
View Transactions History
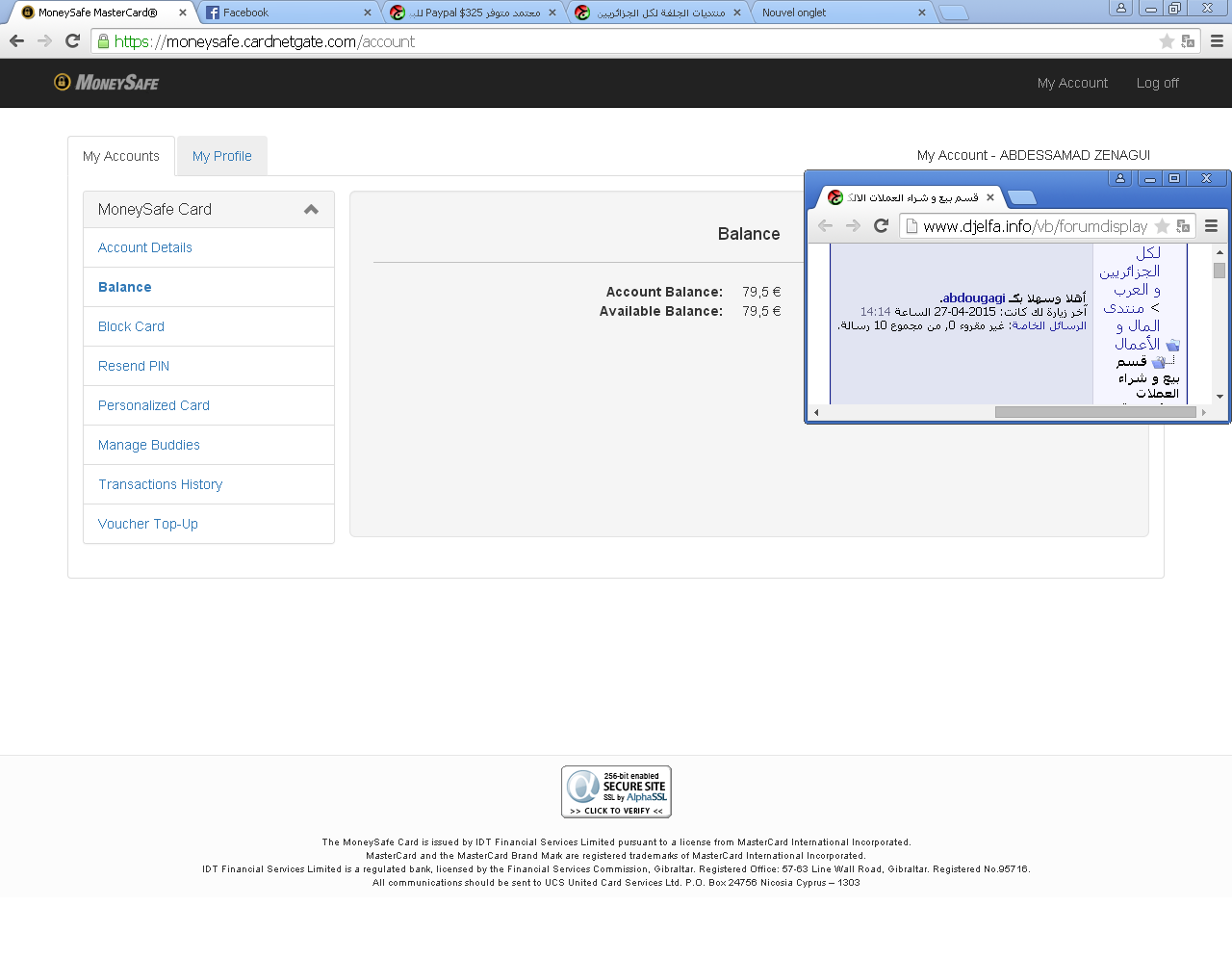tap(160, 484)
